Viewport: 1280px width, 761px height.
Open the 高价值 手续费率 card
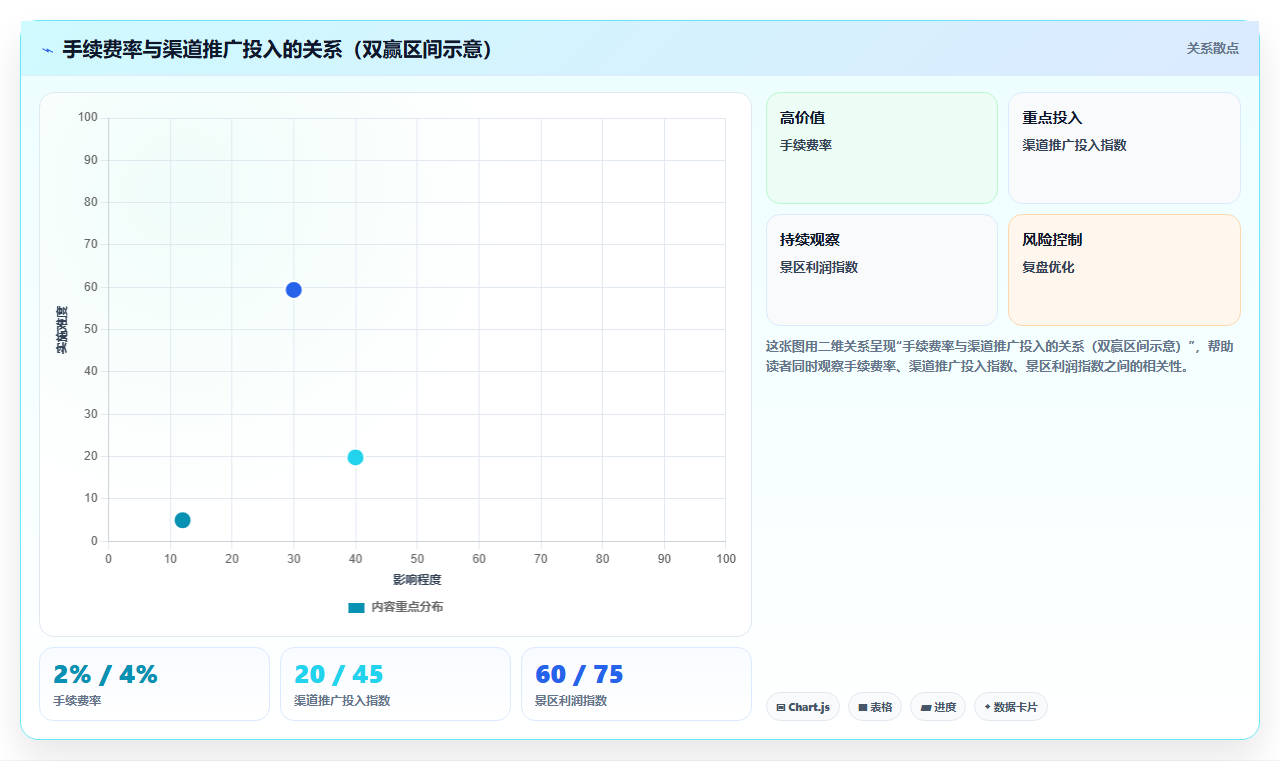(x=882, y=148)
